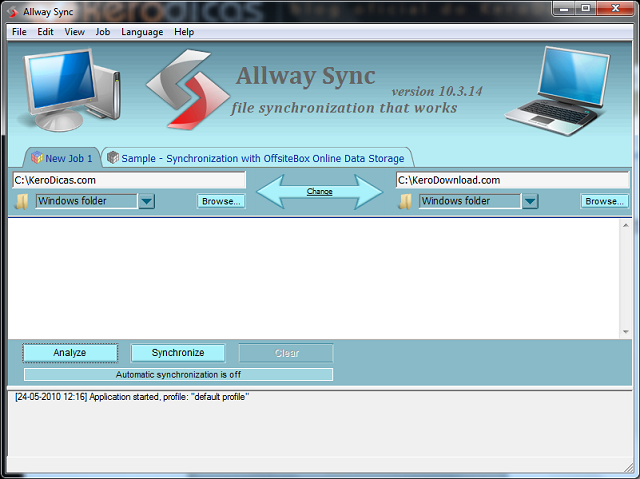
Task: Click the version 10.3.14 text
Action: (437, 91)
